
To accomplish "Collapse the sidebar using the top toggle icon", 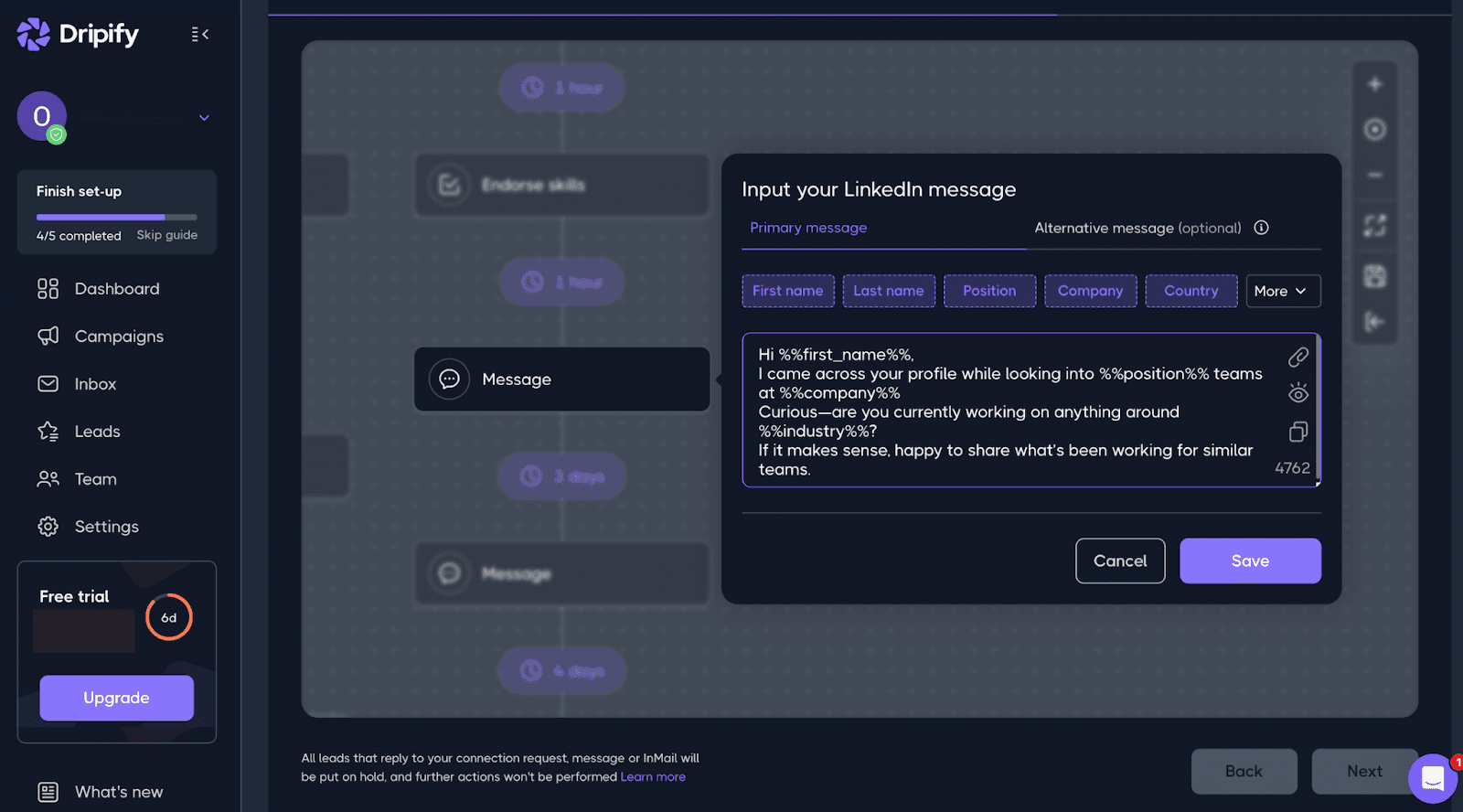I will pos(199,35).
